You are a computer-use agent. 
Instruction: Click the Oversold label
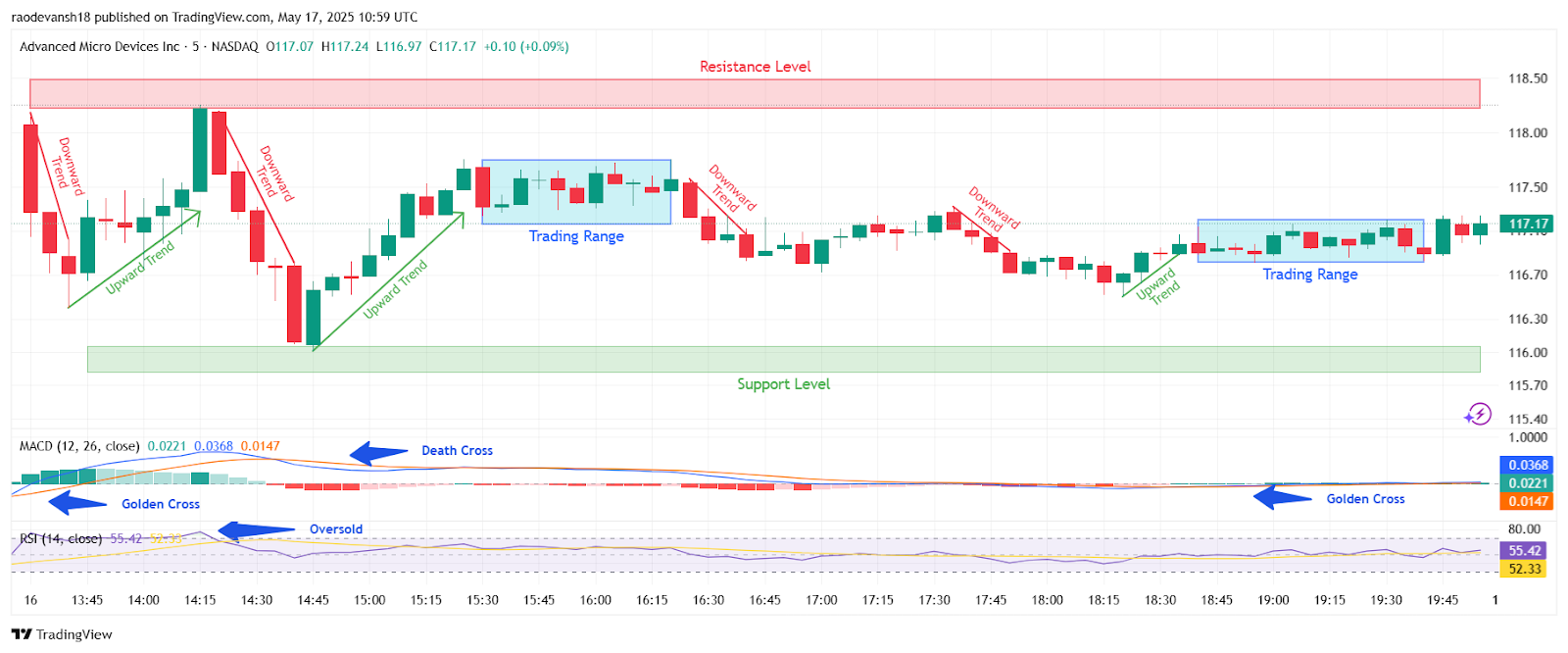pos(336,529)
